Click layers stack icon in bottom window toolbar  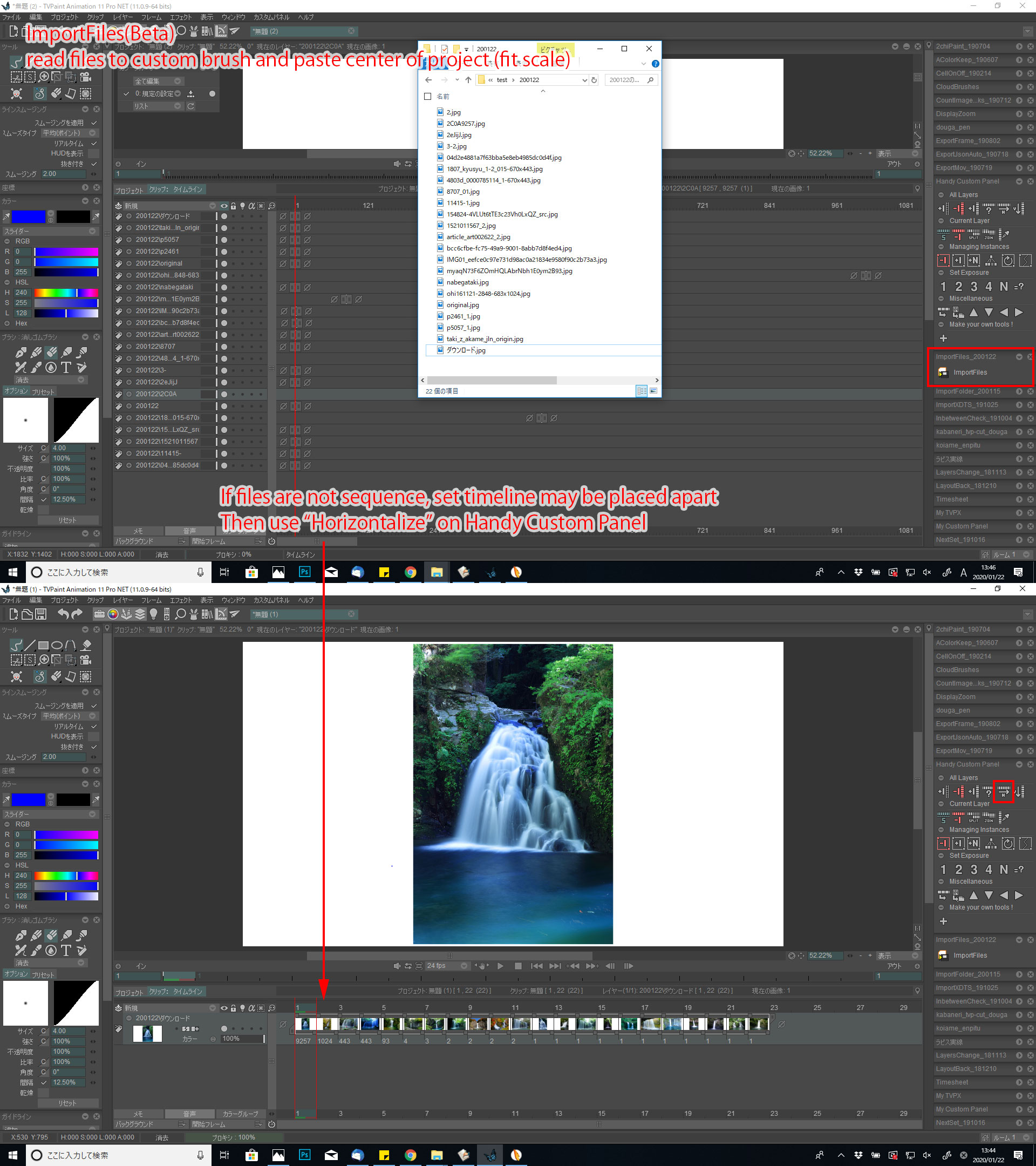click(140, 614)
